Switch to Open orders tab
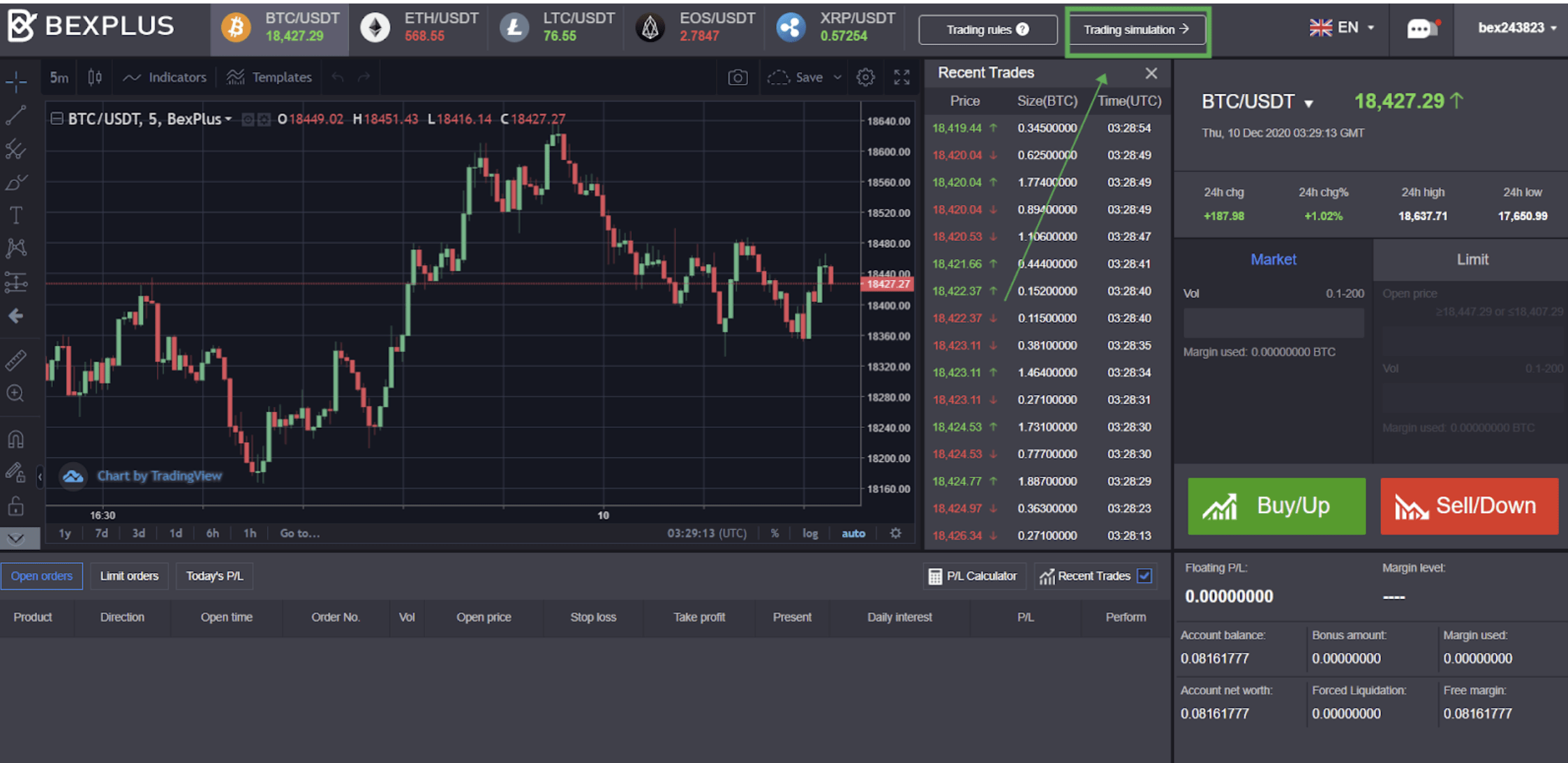The width and height of the screenshot is (1568, 763). [42, 576]
